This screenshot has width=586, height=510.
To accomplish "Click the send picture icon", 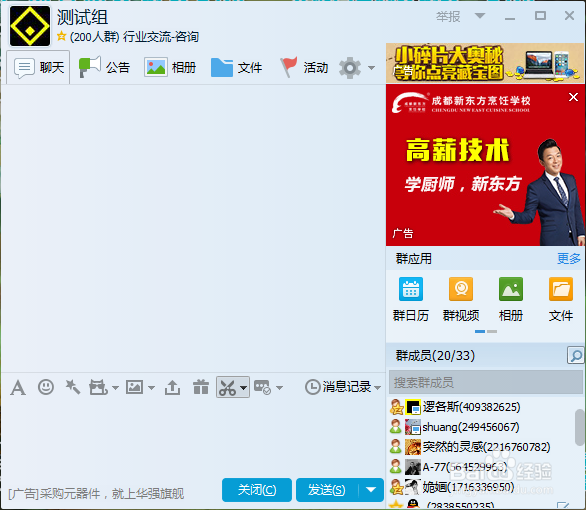I will pos(134,387).
